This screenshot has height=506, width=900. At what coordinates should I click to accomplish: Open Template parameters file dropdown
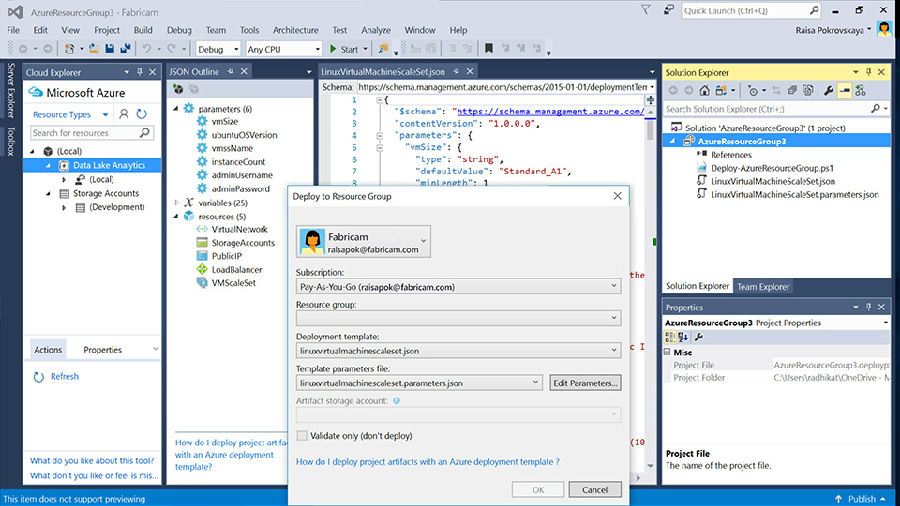(x=535, y=382)
